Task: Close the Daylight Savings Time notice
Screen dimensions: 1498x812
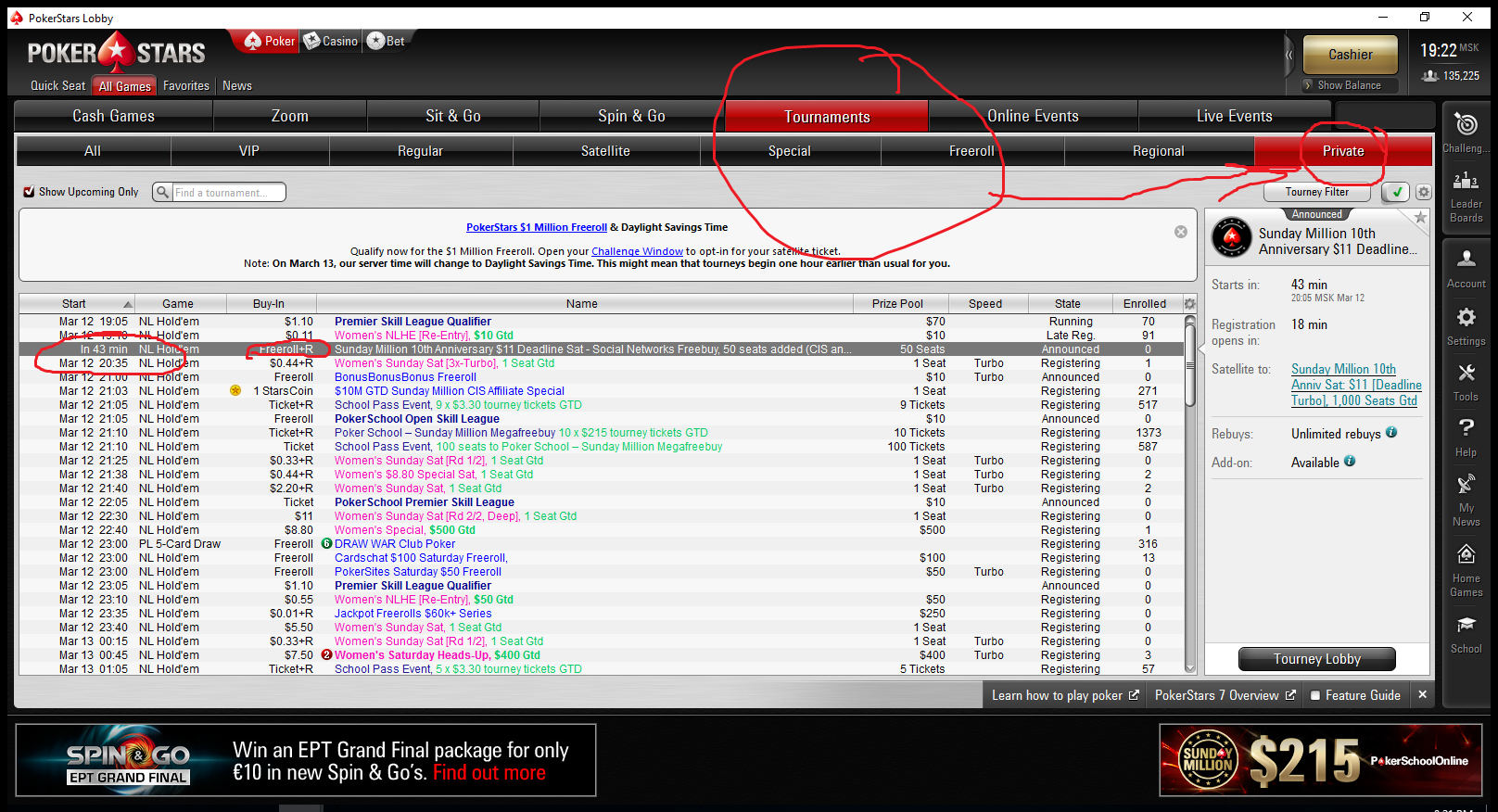Action: 1181,232
